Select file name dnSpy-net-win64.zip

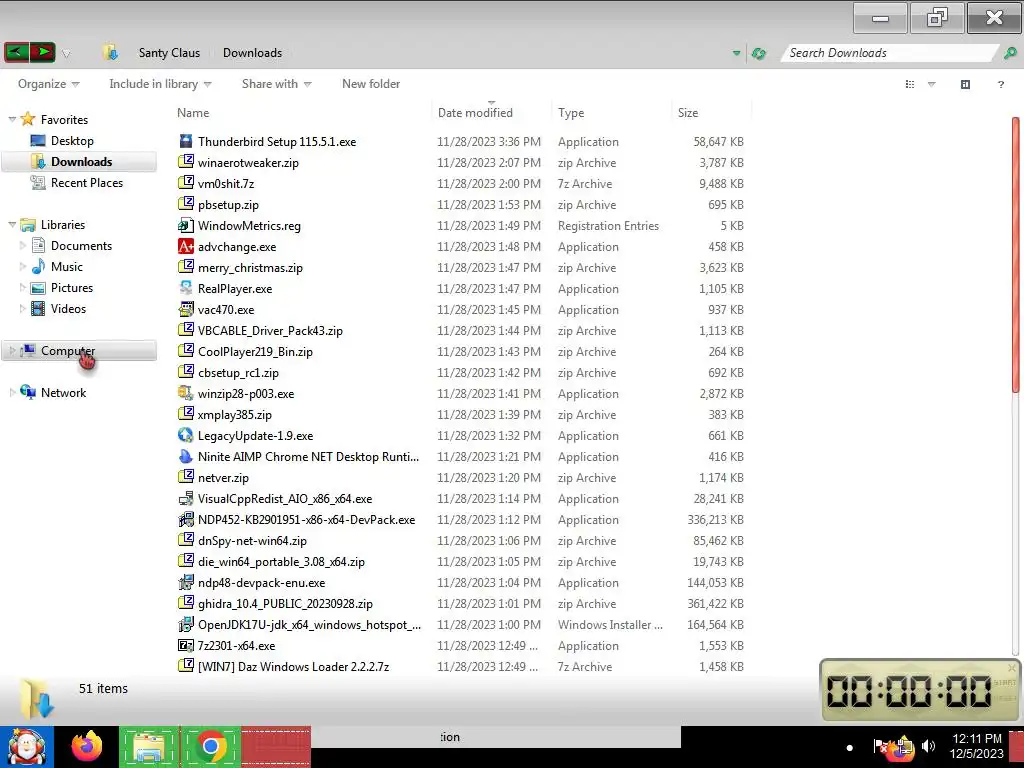pyautogui.click(x=252, y=541)
